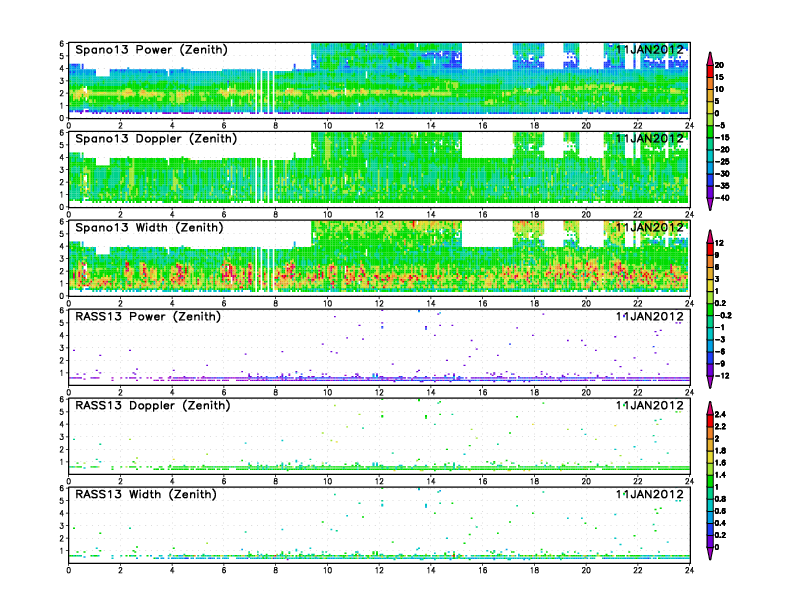Click the "Spano13 Doppler (Zenith)" panel title

tap(156, 139)
